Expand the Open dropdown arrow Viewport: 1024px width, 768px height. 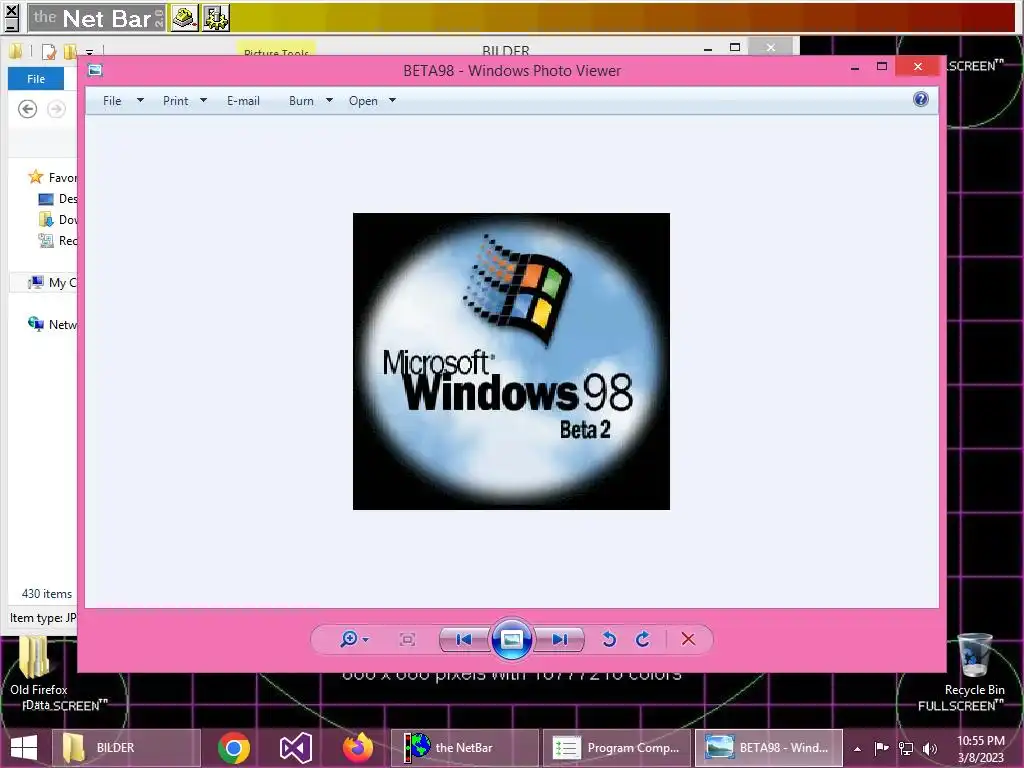coord(392,101)
